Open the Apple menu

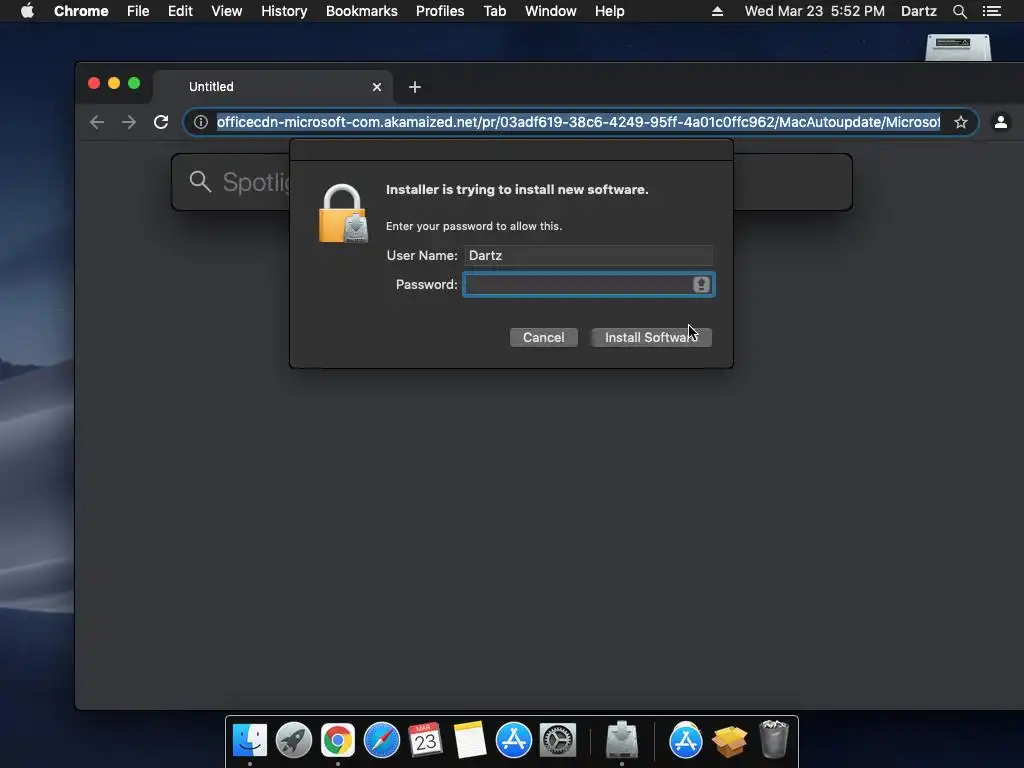[27, 11]
